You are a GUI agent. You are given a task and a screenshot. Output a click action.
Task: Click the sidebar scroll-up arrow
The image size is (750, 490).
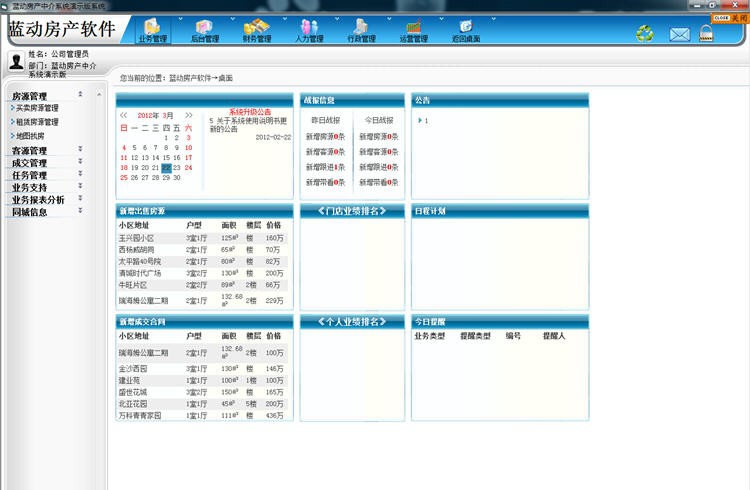pyautogui.click(x=99, y=95)
